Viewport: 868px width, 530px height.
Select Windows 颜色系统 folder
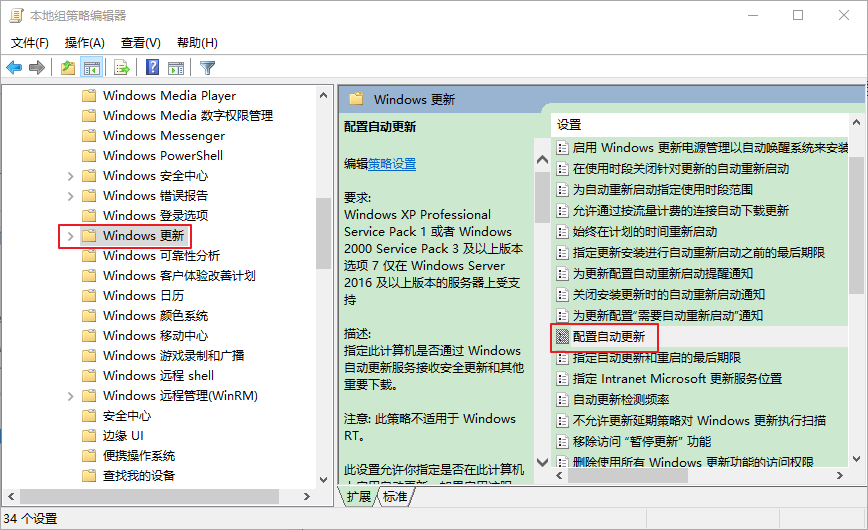click(x=156, y=316)
